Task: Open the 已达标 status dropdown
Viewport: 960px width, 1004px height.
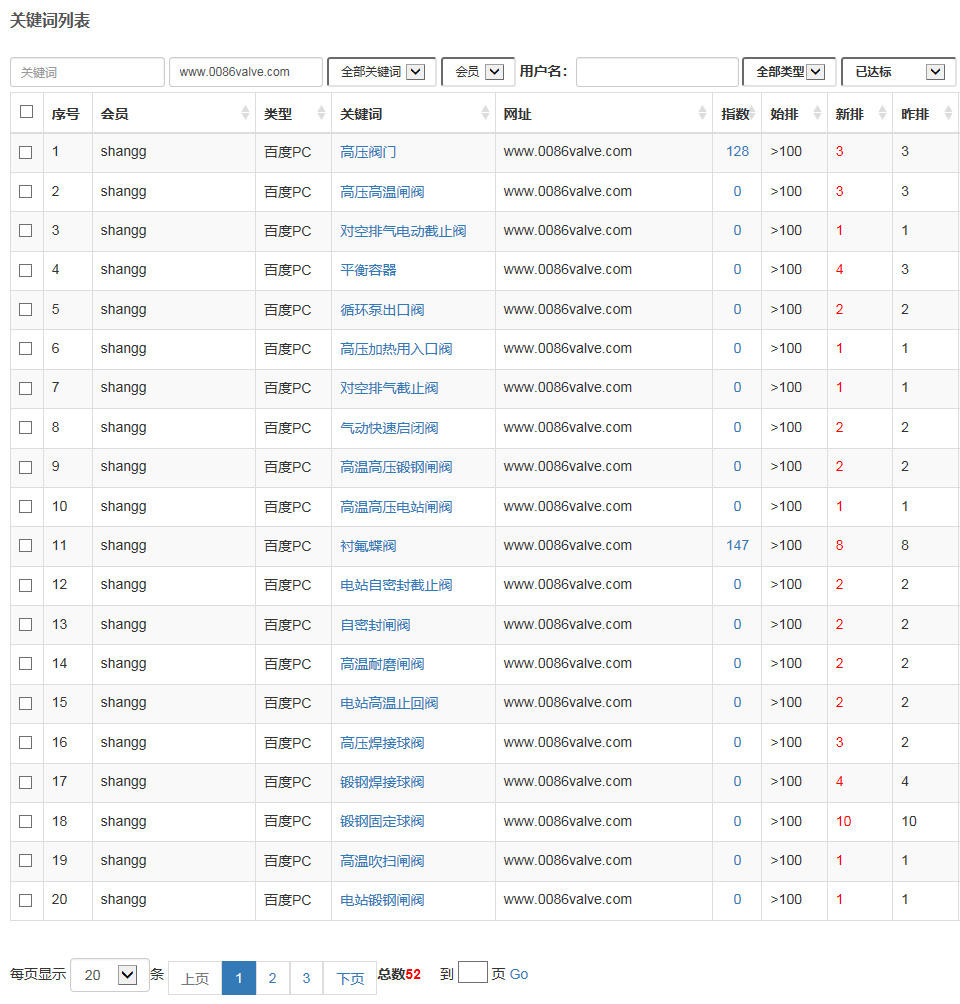Action: (898, 72)
